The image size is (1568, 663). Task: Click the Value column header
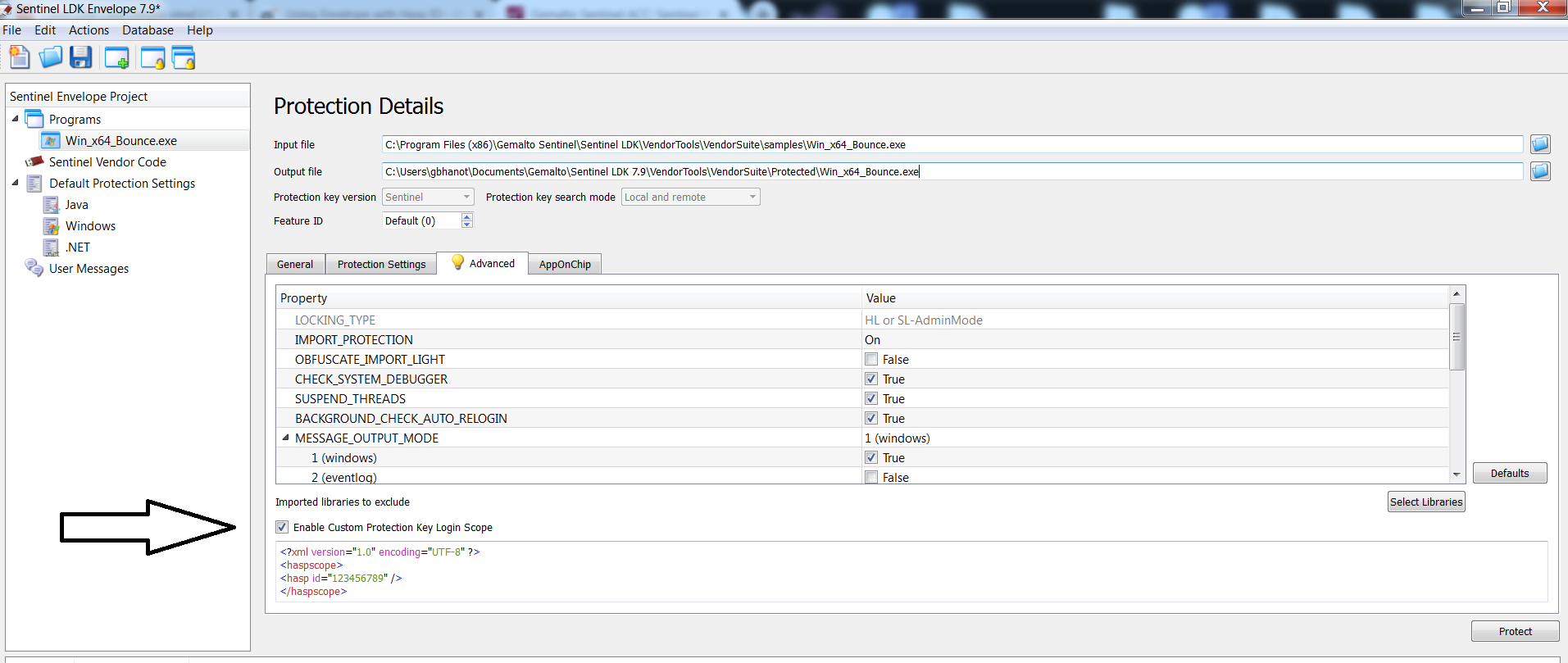click(x=1156, y=298)
